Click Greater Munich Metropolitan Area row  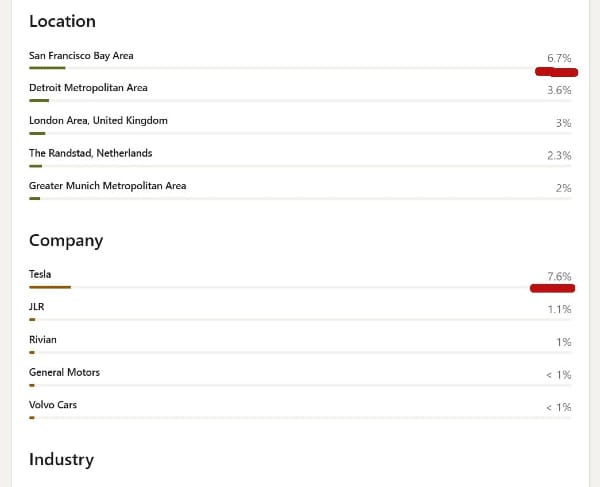(300, 190)
